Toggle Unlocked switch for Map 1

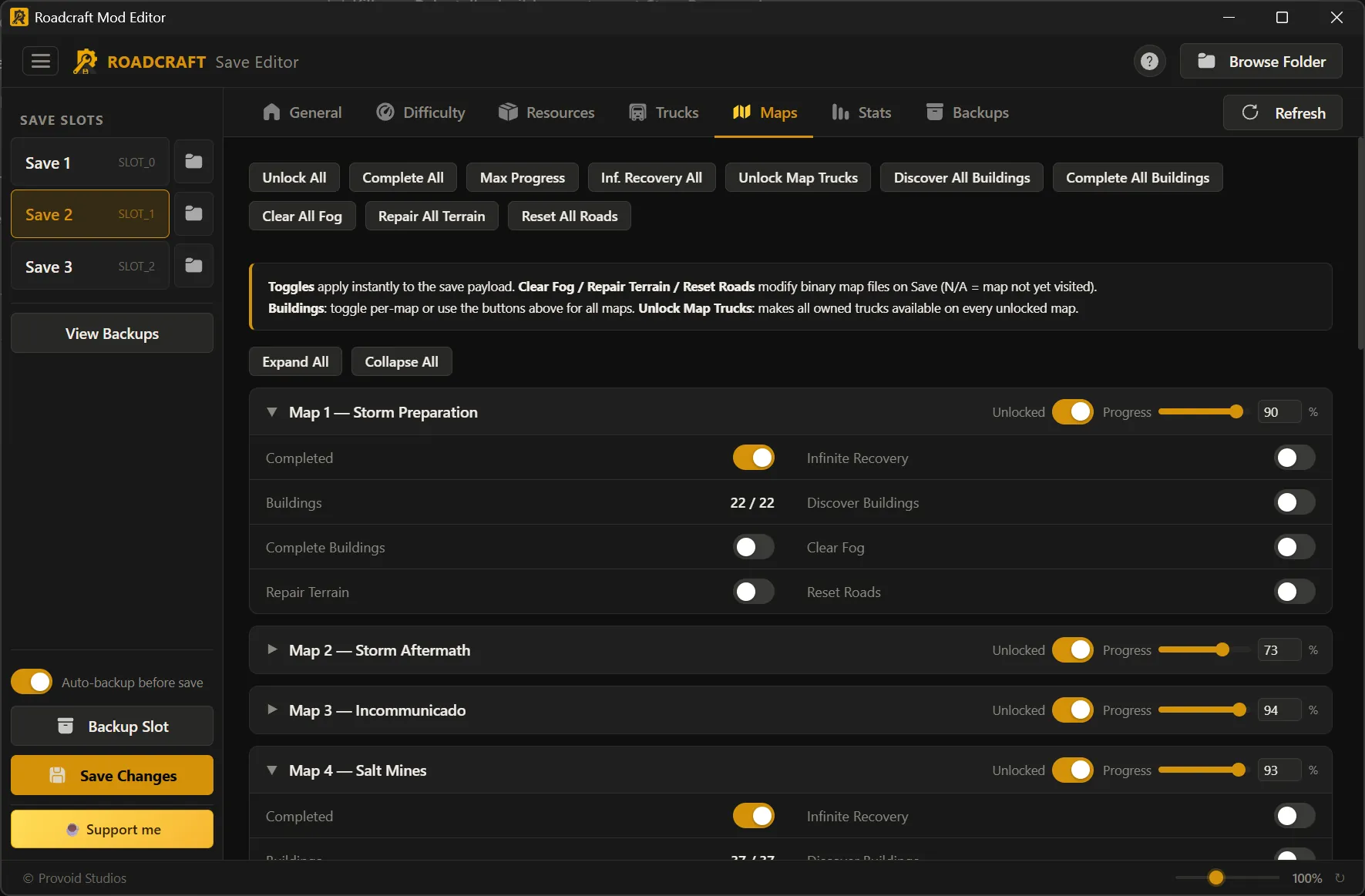[1072, 412]
